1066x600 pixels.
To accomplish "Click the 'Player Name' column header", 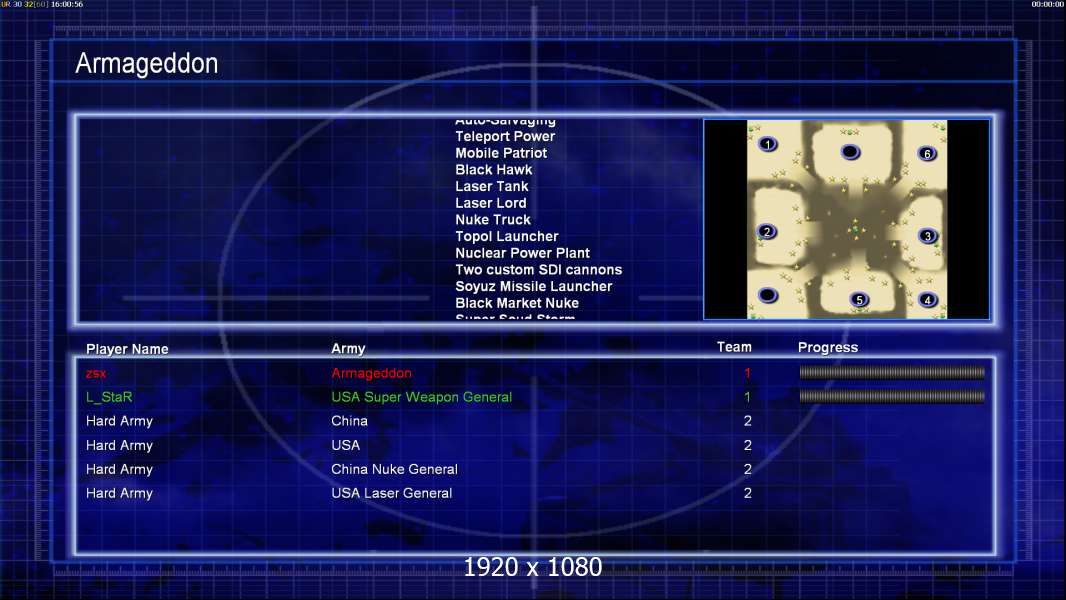I will click(127, 349).
